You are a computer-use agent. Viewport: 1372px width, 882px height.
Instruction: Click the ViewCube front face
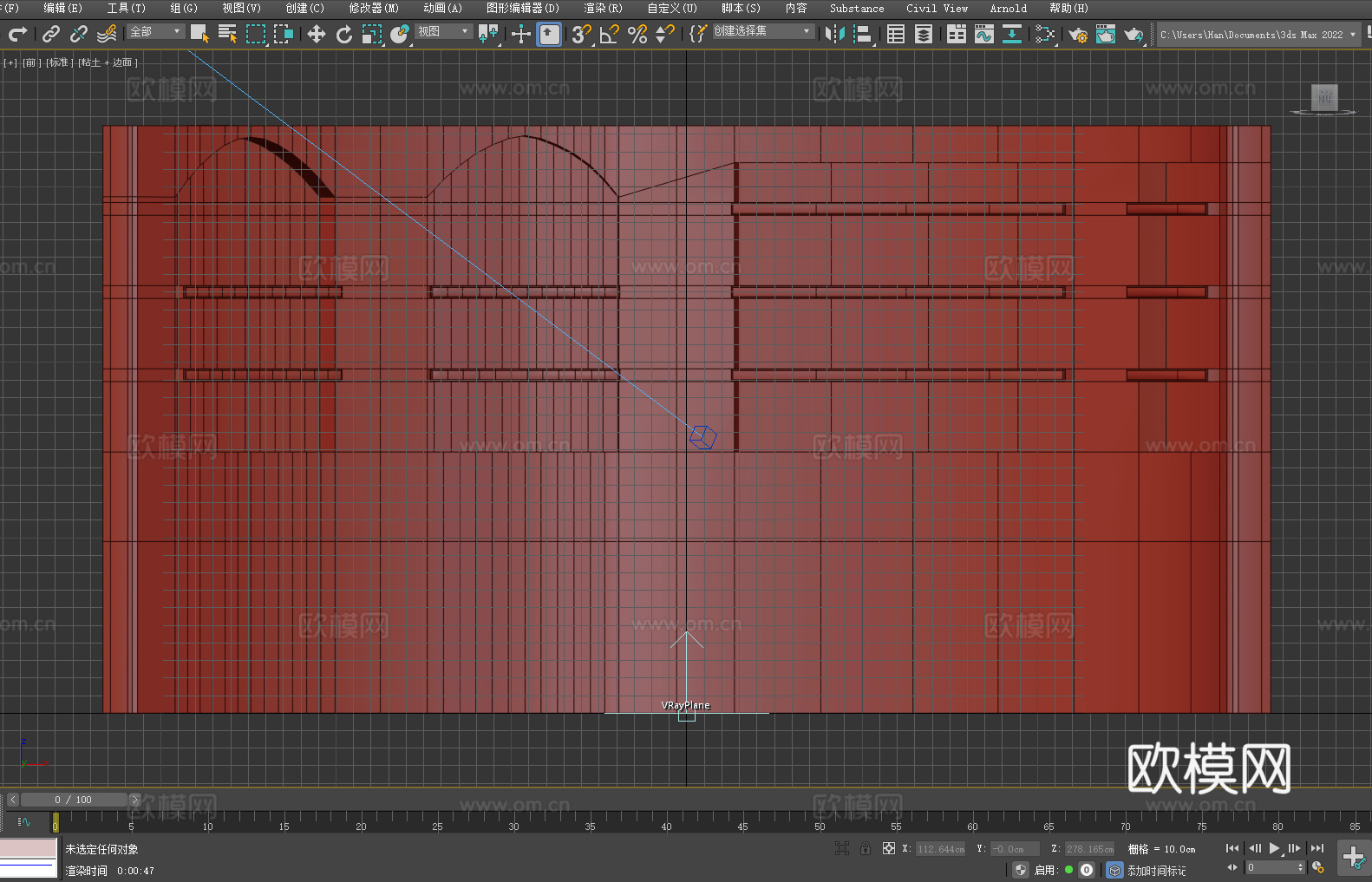[1324, 97]
